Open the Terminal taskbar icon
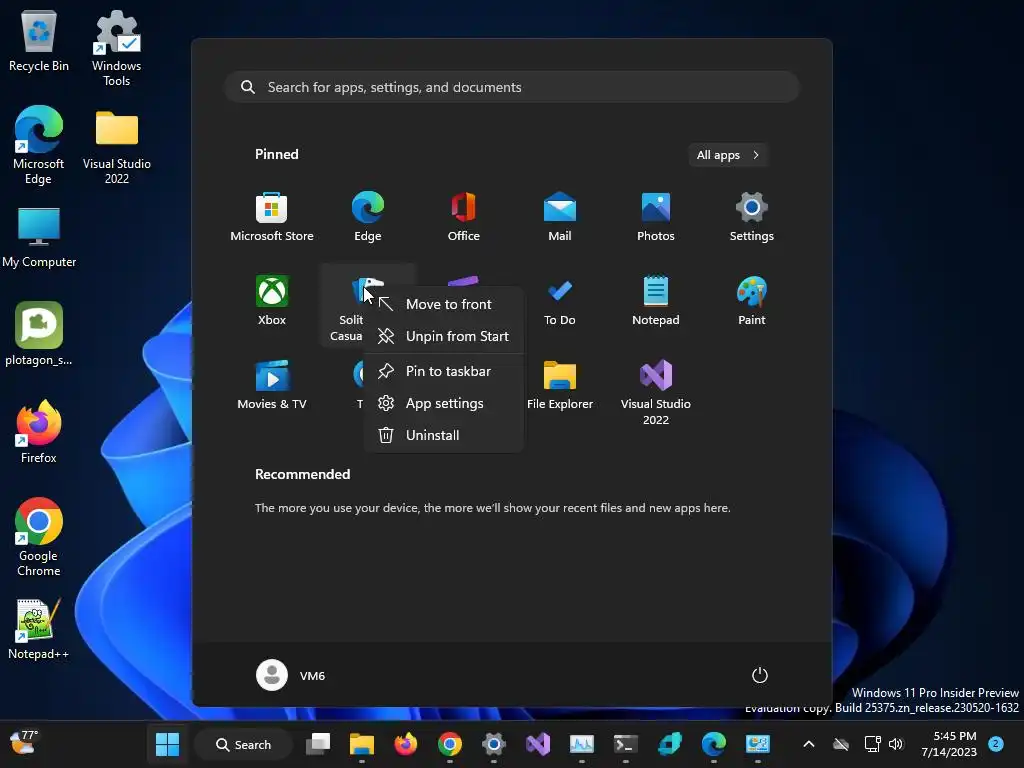 [626, 744]
